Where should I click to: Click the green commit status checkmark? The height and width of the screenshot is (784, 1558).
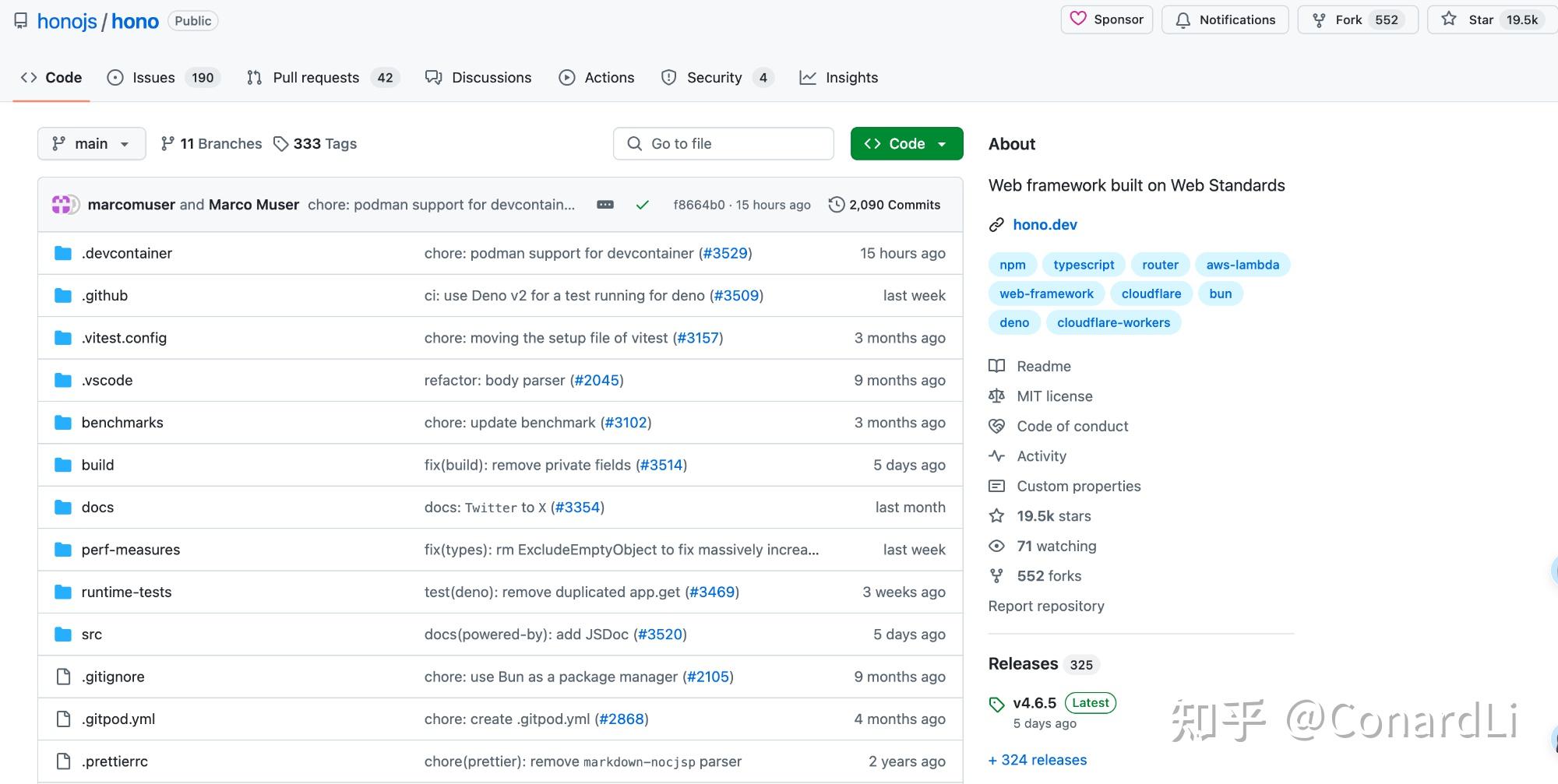point(642,205)
